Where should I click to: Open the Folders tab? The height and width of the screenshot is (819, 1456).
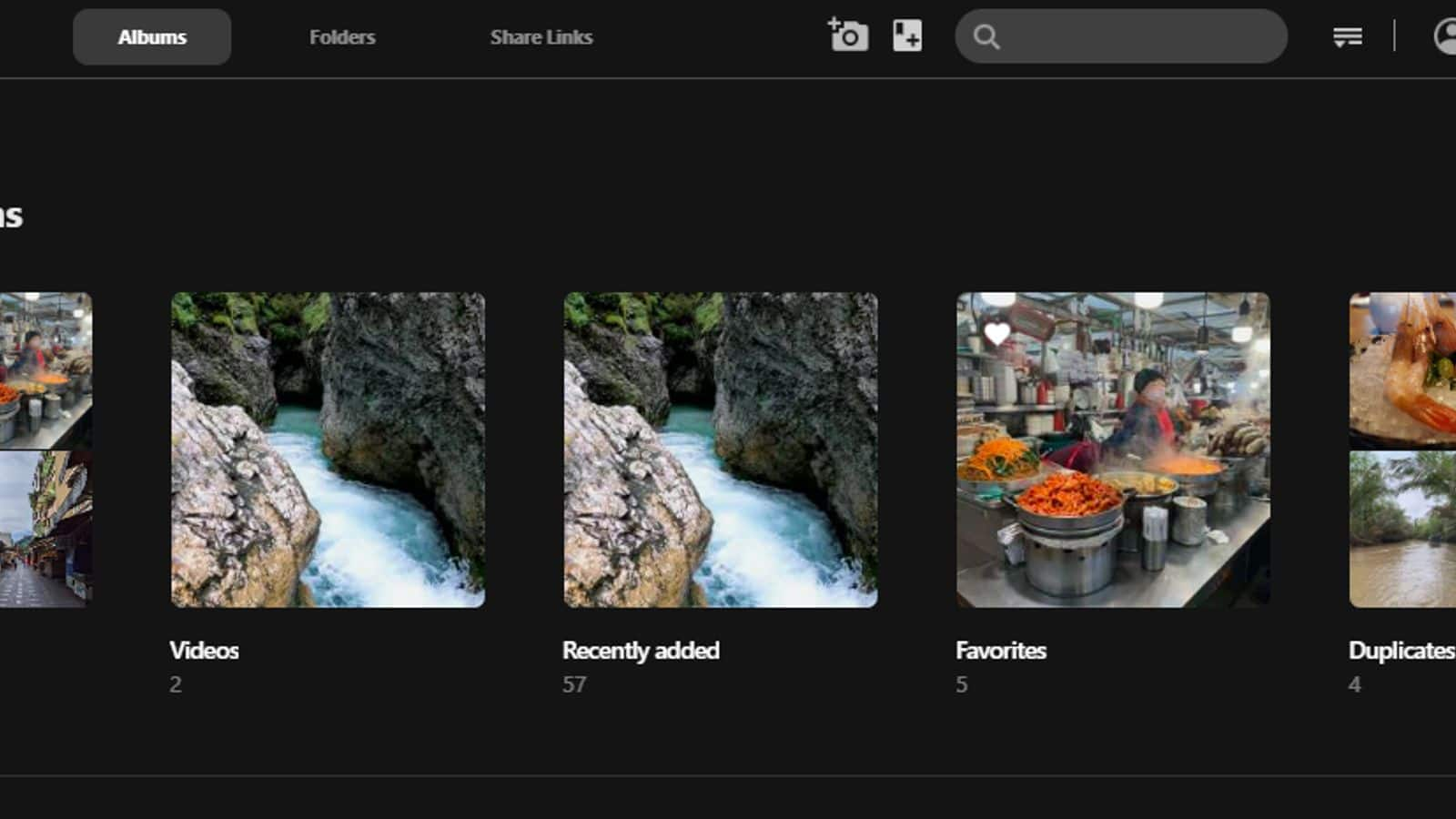coord(342,37)
